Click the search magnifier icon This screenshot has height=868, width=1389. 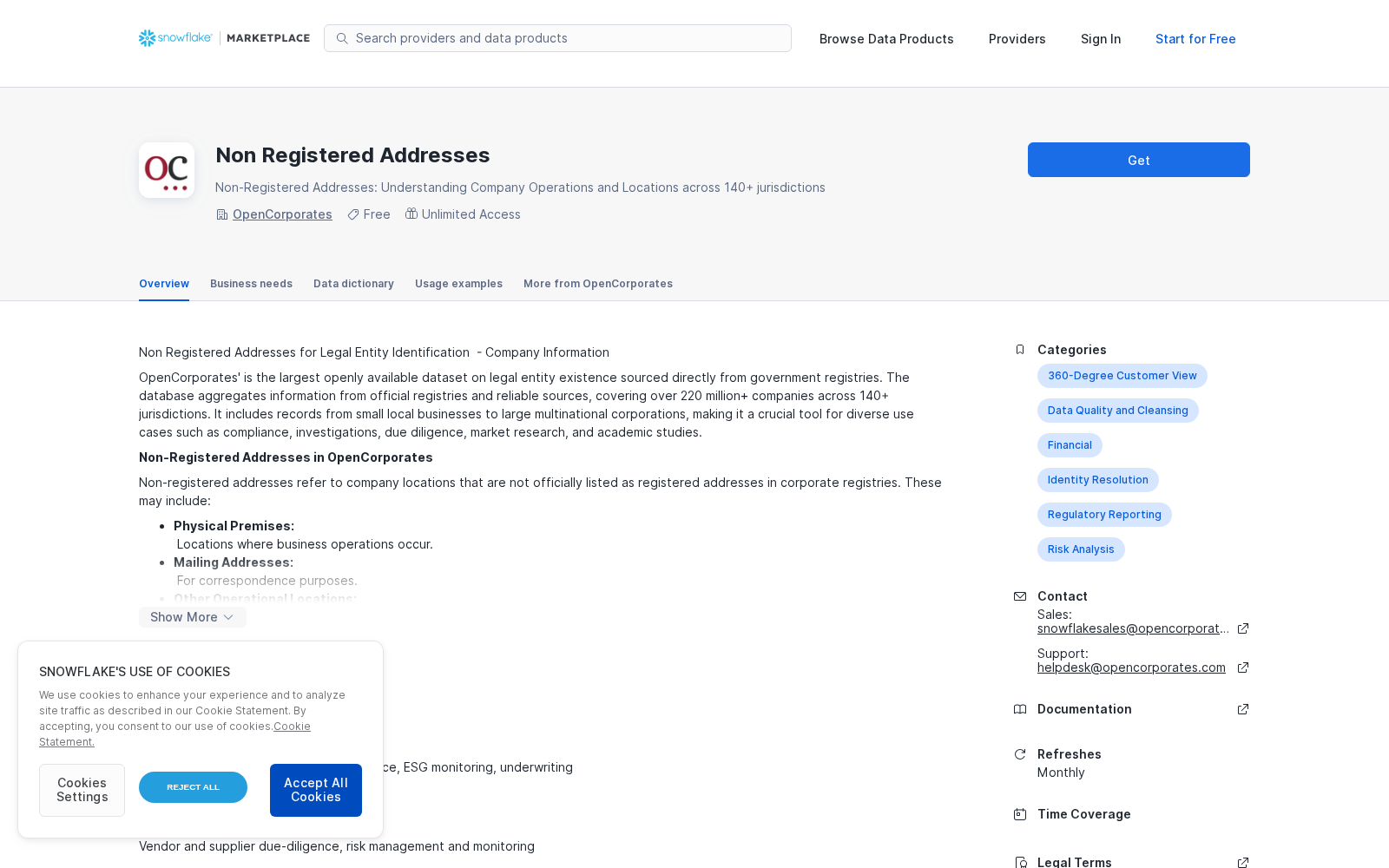point(342,38)
